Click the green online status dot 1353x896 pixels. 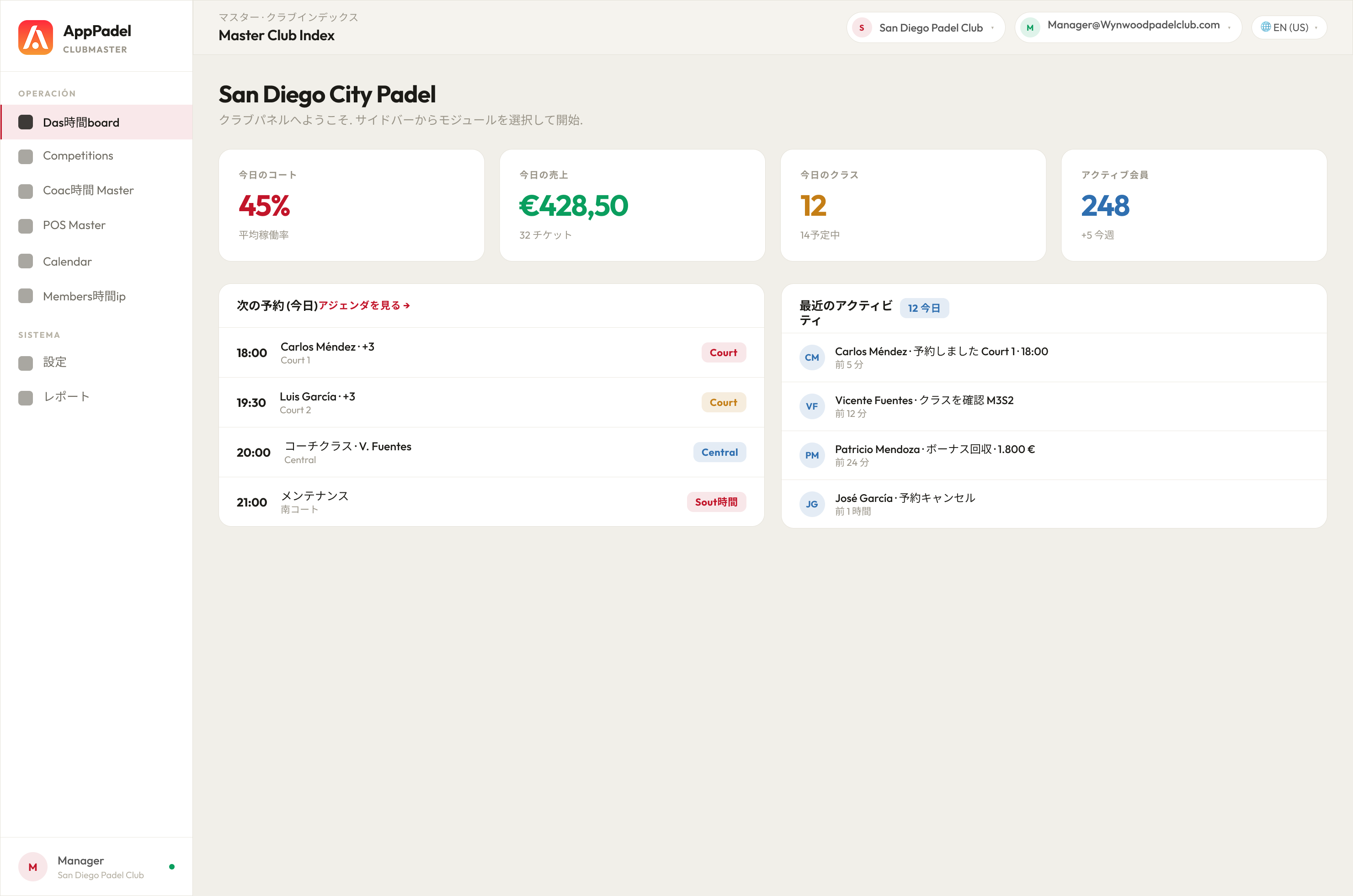pyautogui.click(x=172, y=867)
